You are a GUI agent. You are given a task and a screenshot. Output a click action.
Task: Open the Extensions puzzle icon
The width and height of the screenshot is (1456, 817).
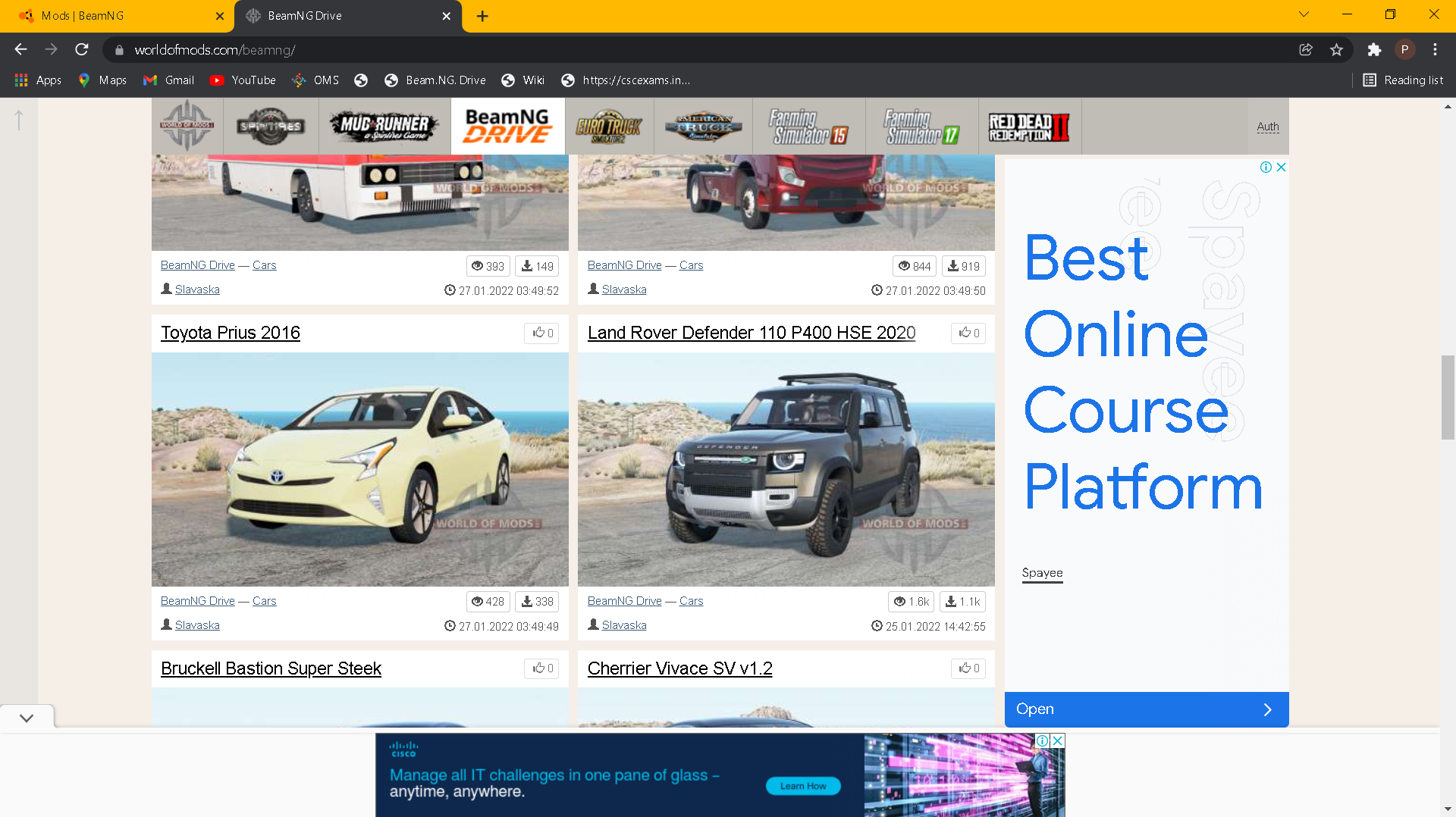coord(1374,49)
